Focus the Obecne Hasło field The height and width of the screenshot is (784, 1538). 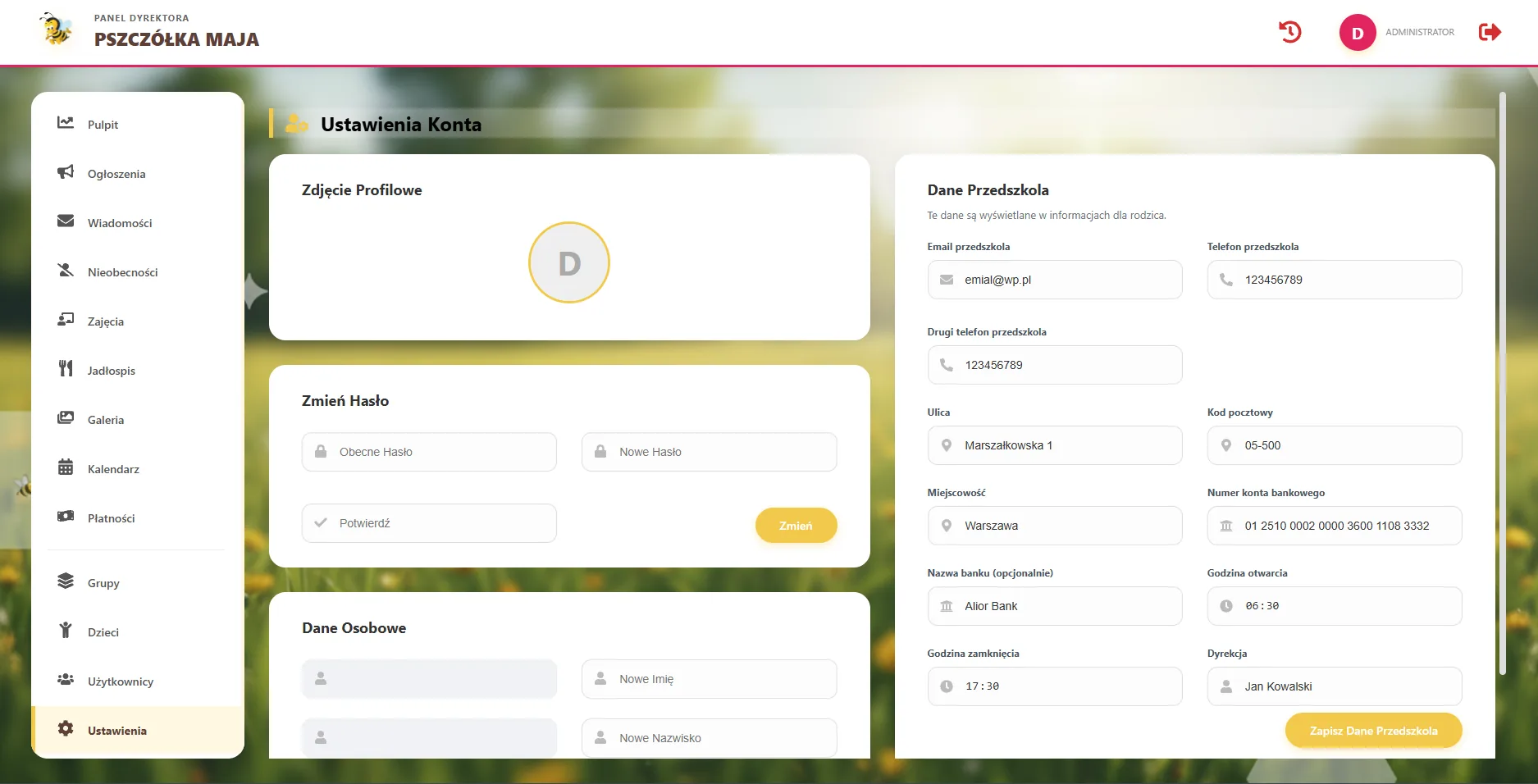[429, 452]
